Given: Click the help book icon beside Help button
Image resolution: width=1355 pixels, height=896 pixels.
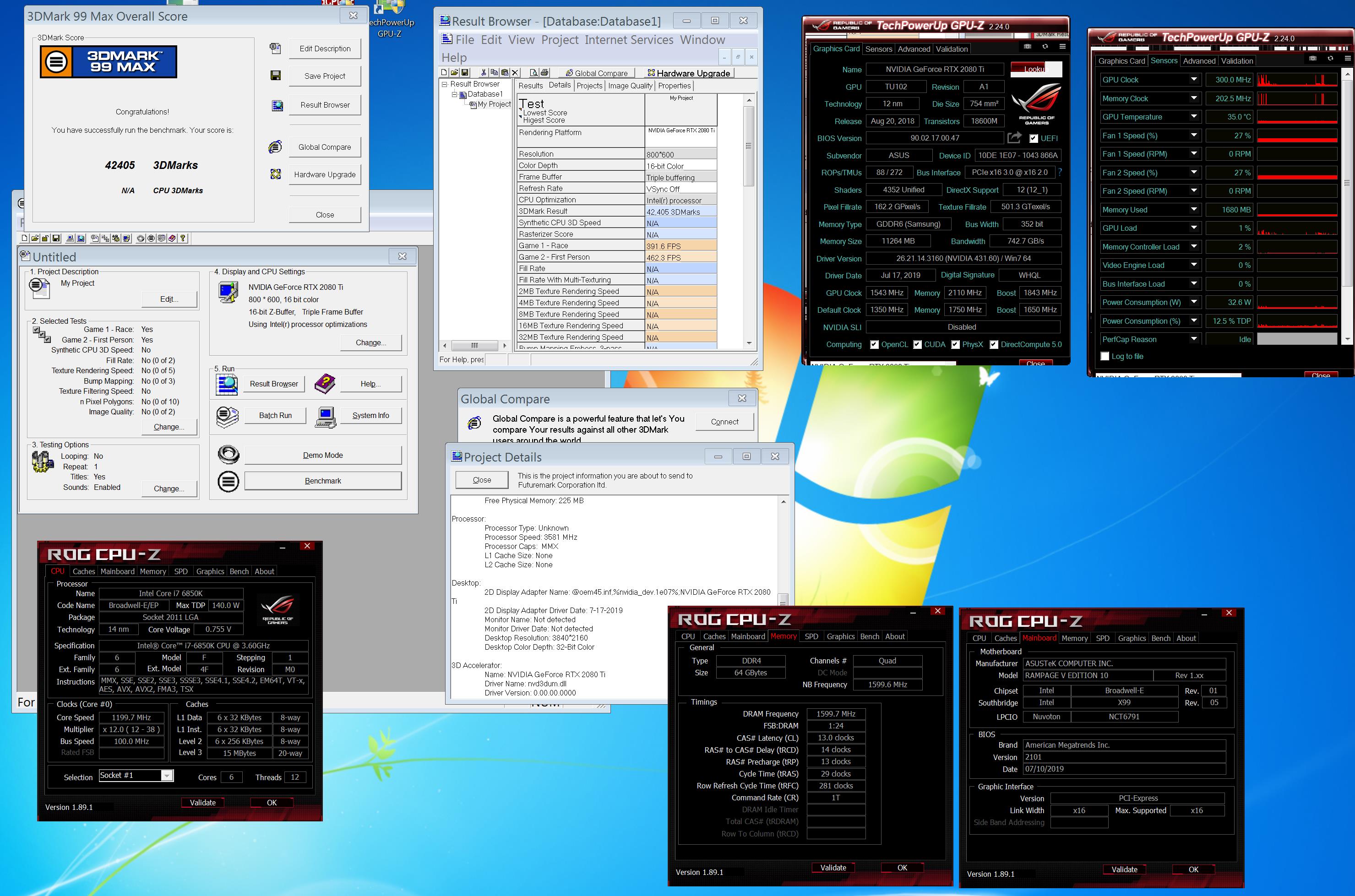Looking at the screenshot, I should 325,383.
